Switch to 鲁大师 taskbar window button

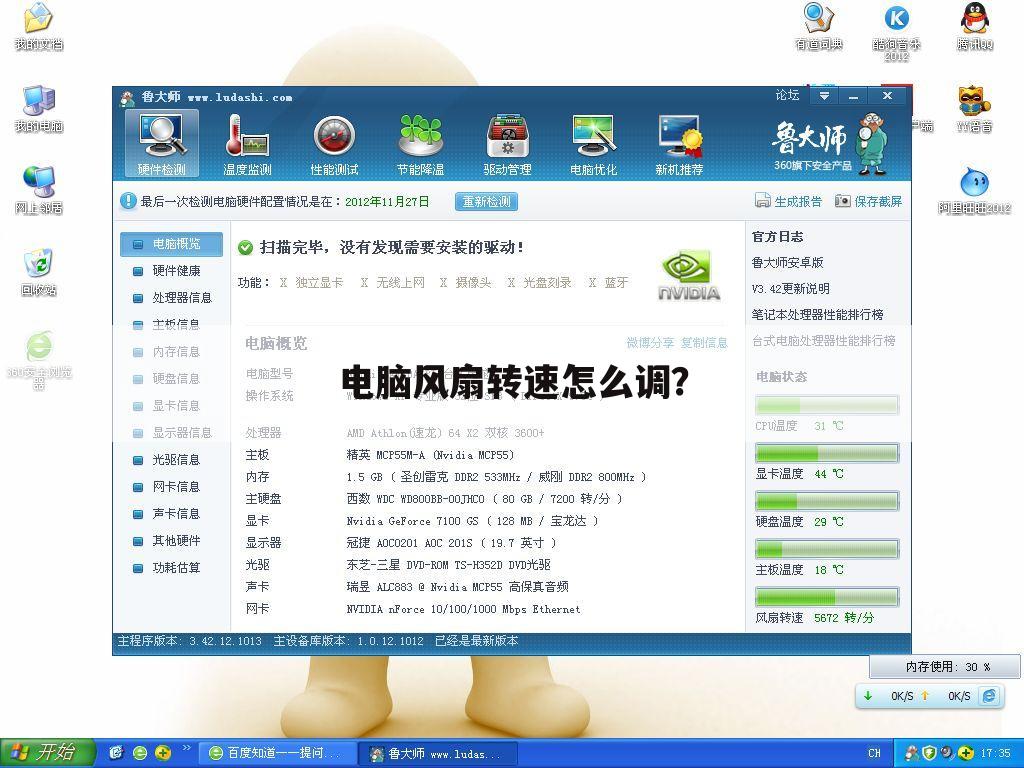[438, 754]
